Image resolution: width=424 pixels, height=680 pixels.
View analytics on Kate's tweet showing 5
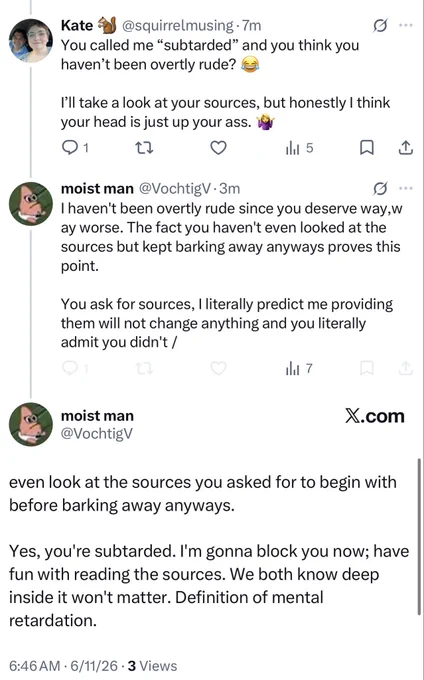(x=299, y=148)
